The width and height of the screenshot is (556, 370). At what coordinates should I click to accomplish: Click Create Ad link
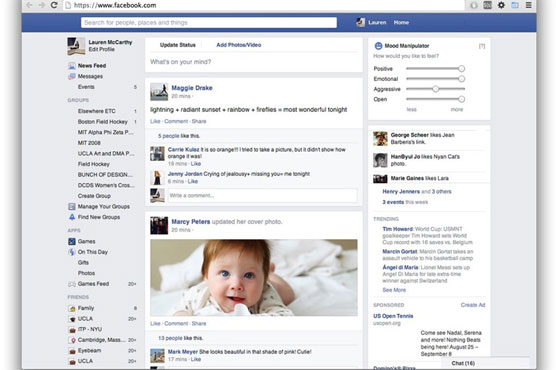coord(473,305)
